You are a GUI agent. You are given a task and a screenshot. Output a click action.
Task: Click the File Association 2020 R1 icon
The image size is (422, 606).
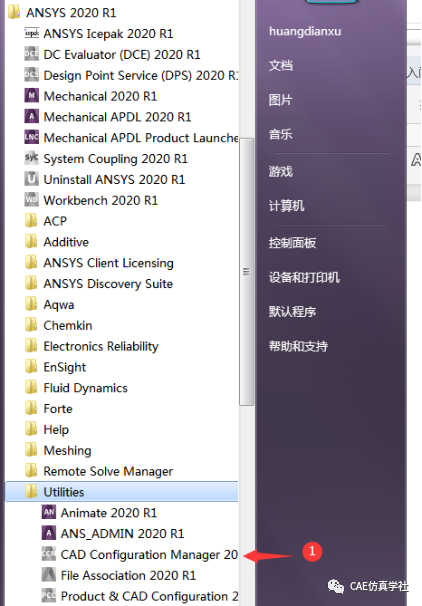tap(49, 575)
